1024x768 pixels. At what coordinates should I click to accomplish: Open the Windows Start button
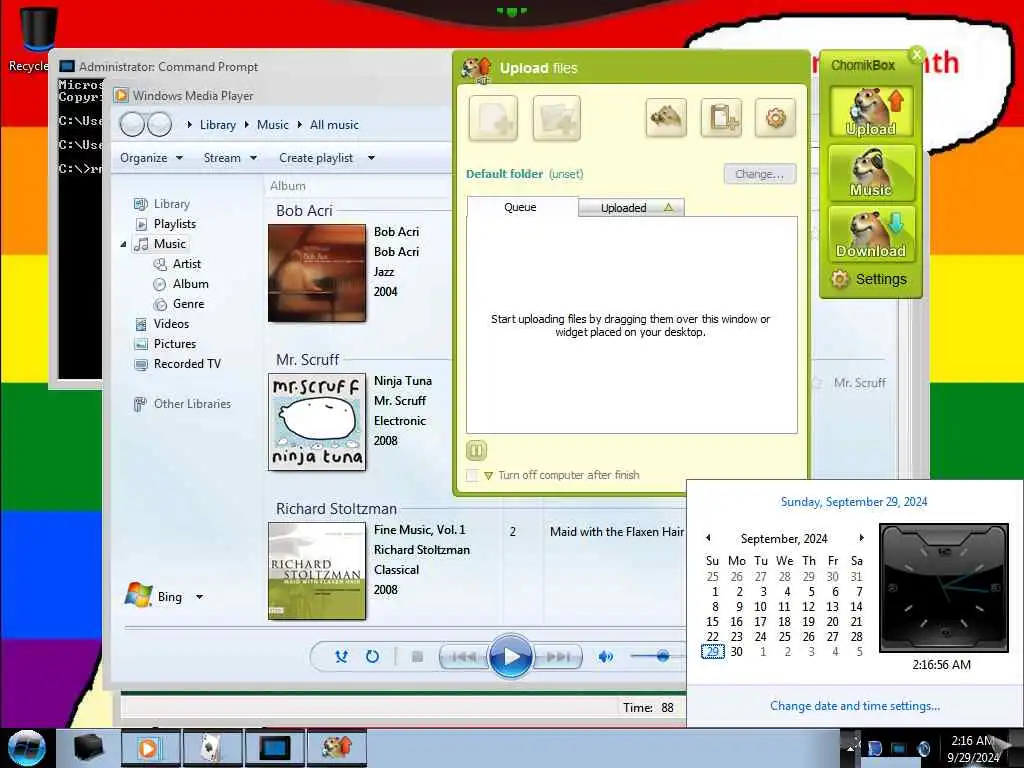[26, 748]
